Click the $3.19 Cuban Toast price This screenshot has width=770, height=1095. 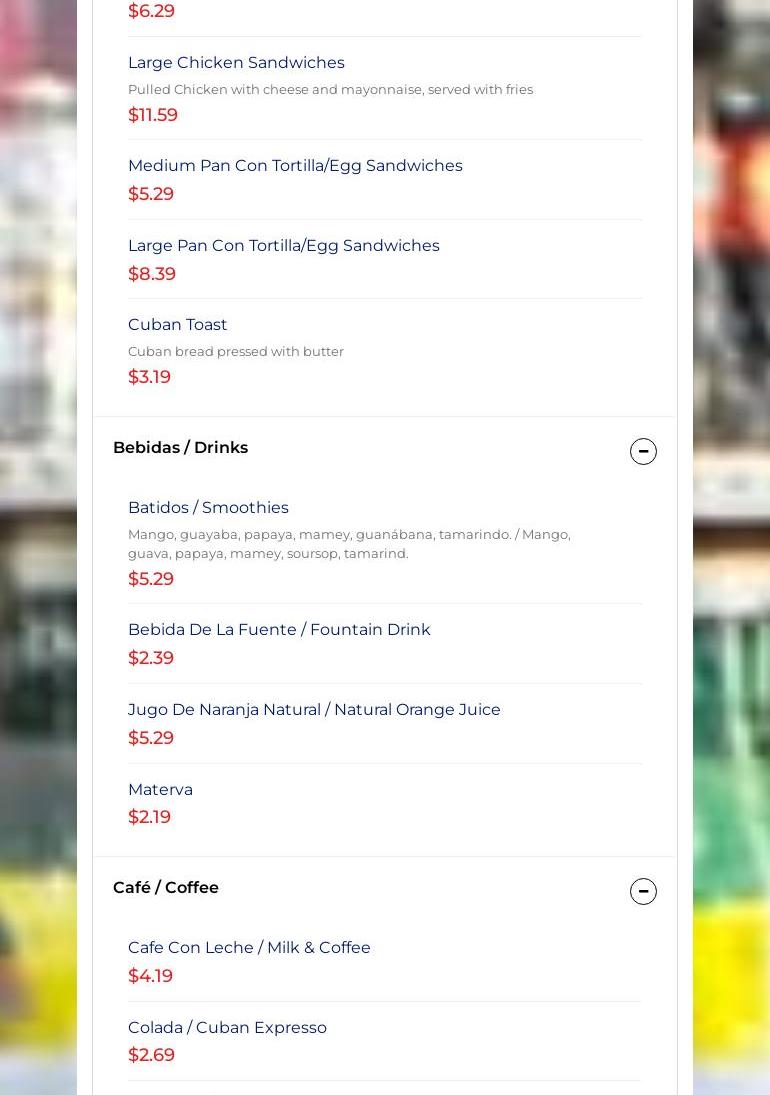[149, 377]
